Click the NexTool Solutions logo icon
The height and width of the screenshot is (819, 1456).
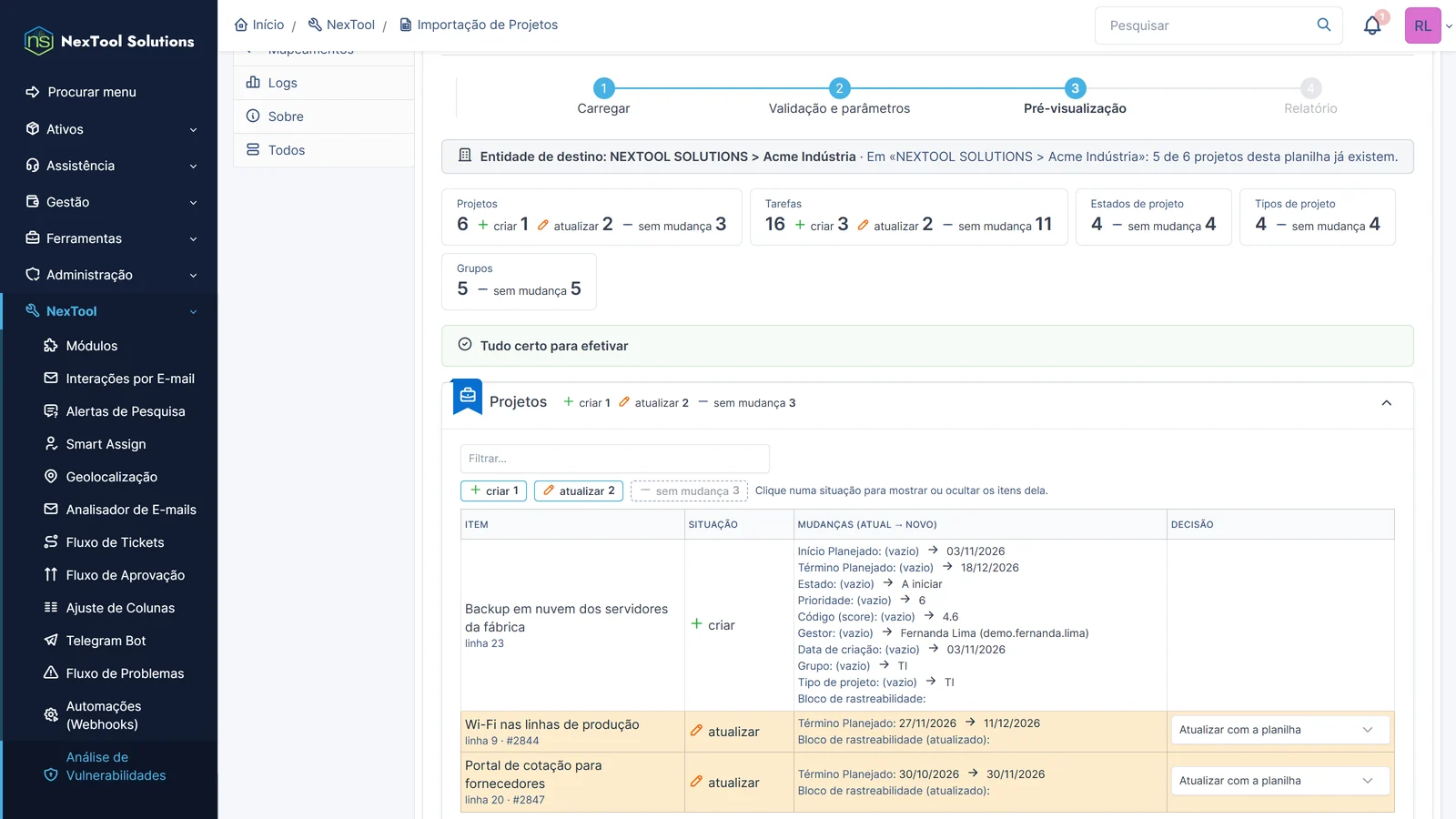click(39, 41)
